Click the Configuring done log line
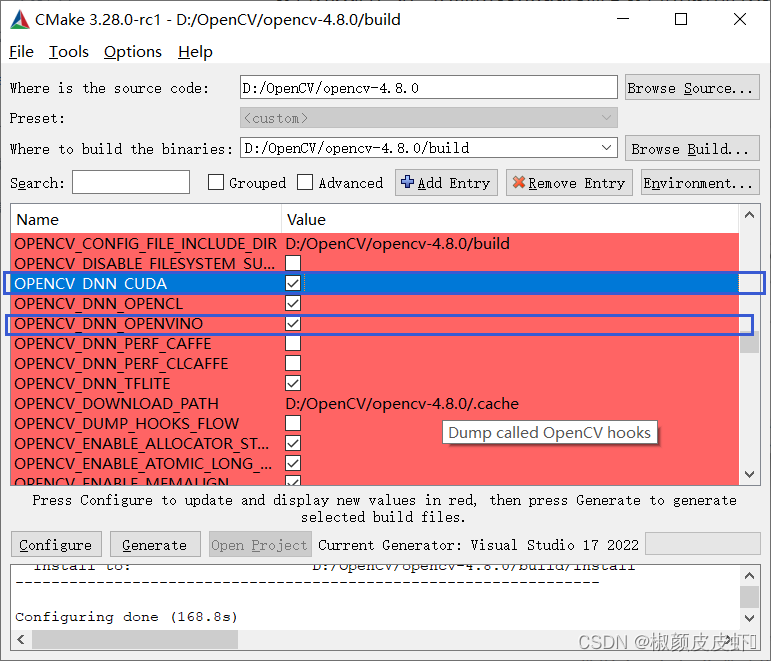Screen dimensions: 771x661 click(x=126, y=617)
